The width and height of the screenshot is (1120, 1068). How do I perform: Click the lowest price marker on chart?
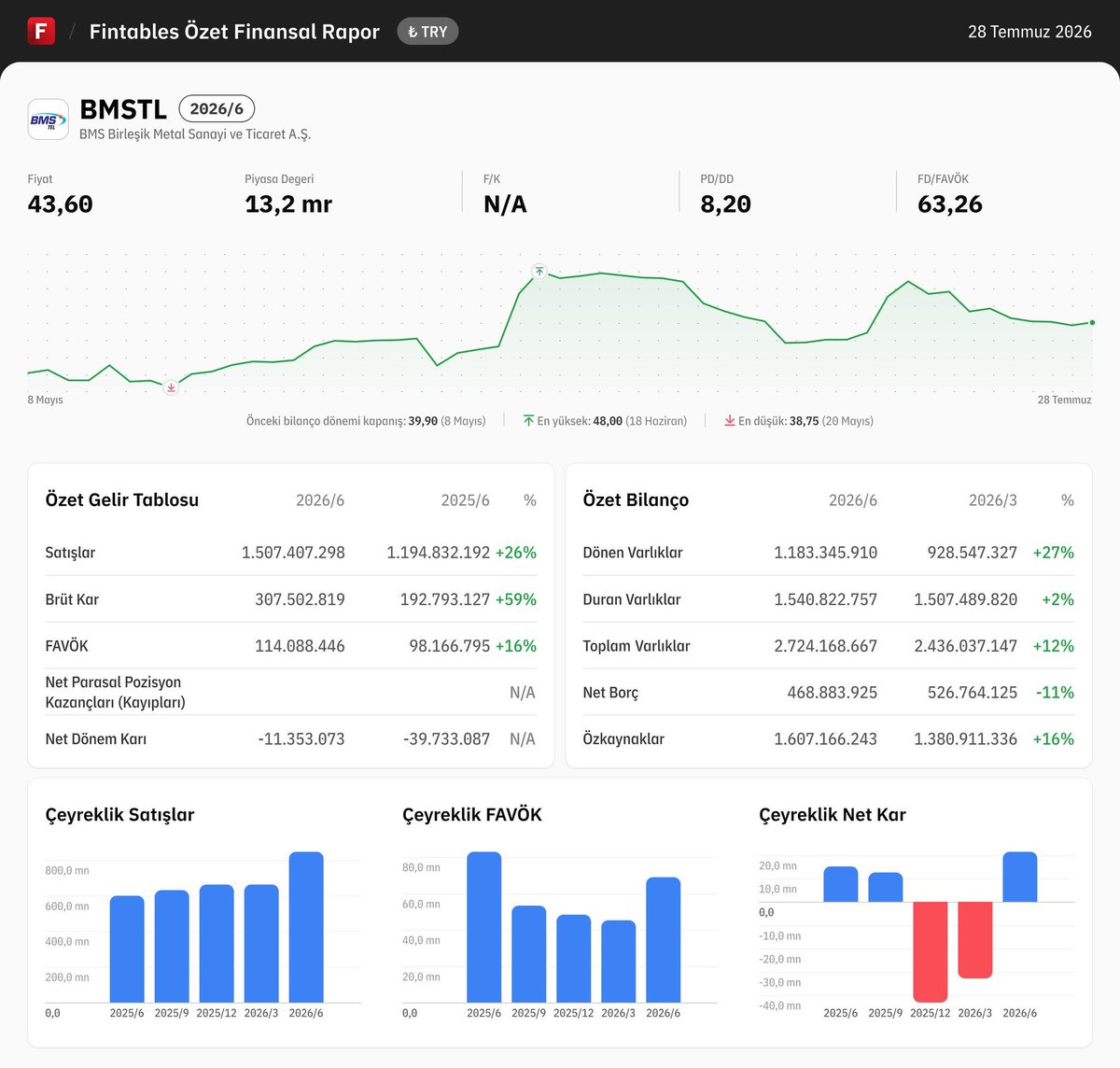coord(171,387)
